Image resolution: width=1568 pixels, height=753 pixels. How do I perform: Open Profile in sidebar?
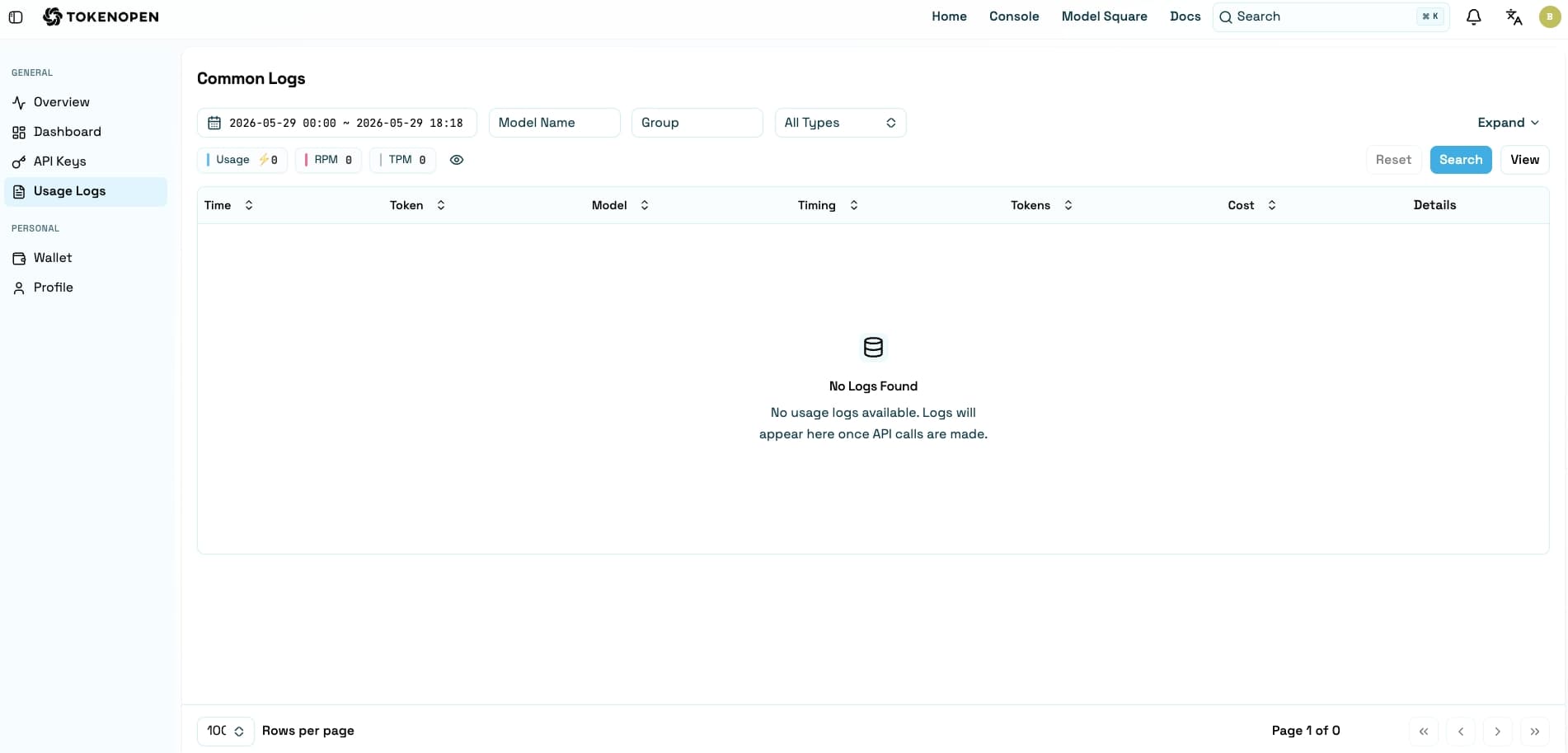(x=86, y=288)
